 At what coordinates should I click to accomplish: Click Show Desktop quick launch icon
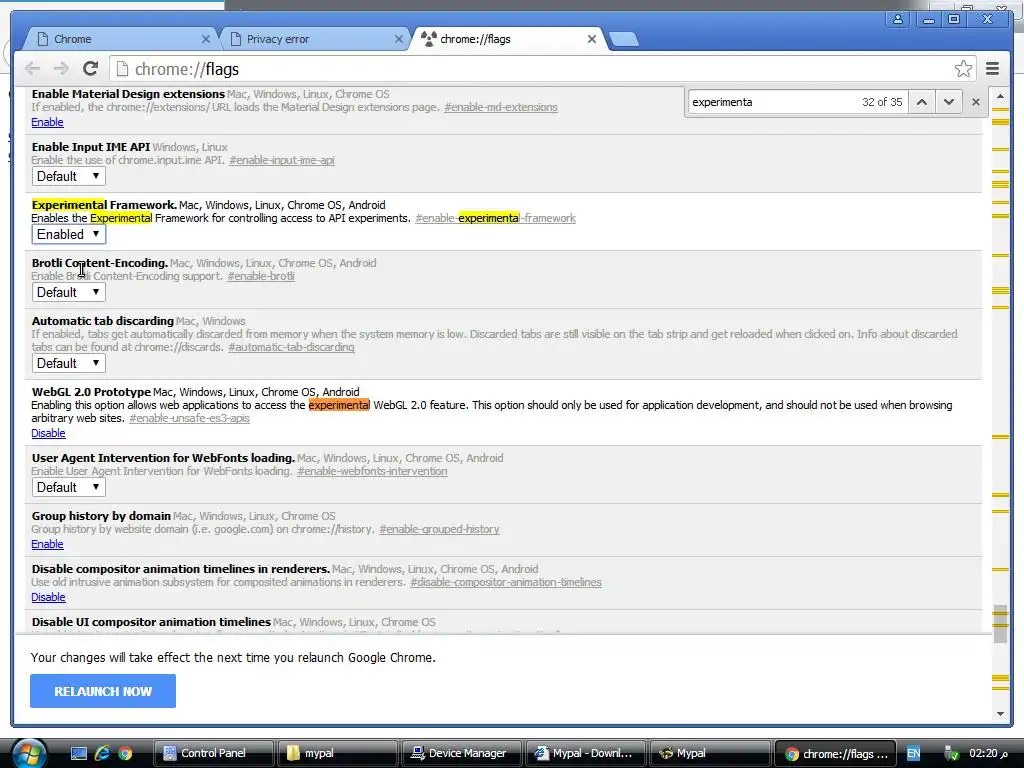(78, 754)
